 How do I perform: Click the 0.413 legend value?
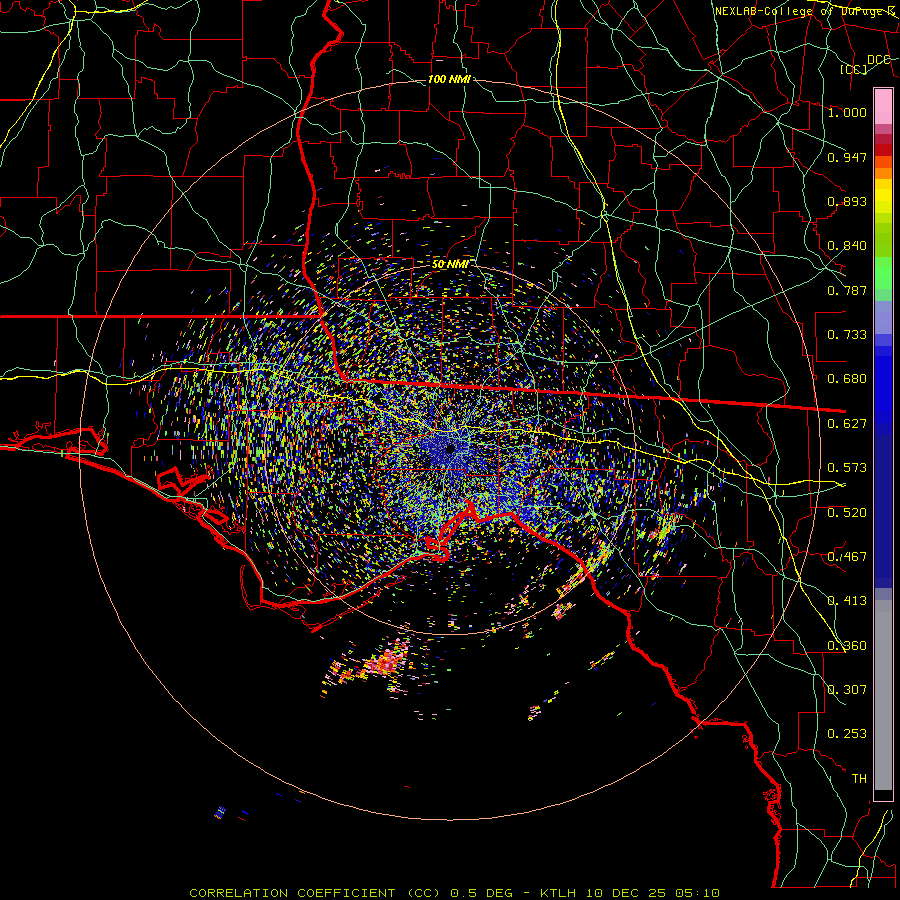[x=847, y=601]
